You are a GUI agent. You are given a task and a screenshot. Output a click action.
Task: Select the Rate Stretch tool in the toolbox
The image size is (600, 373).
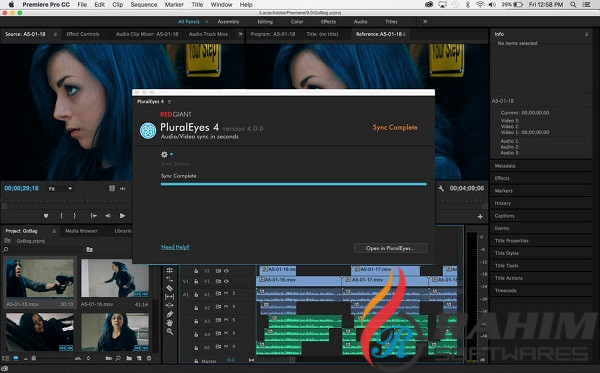170,279
